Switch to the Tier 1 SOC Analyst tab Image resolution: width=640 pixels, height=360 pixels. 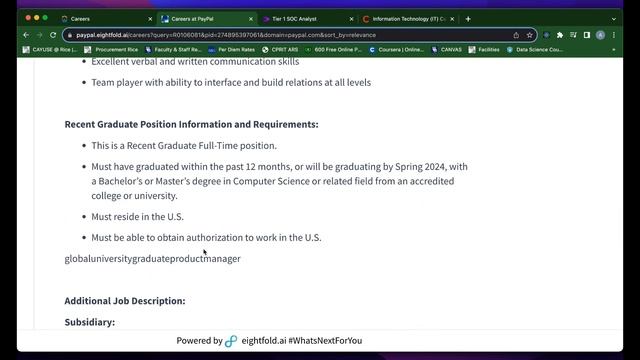307,19
